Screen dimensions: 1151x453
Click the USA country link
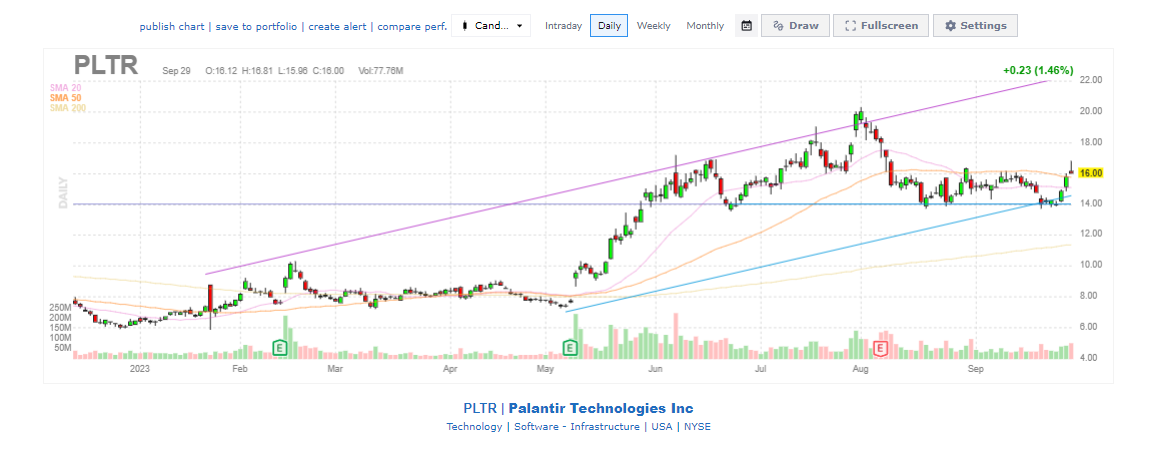tap(661, 427)
